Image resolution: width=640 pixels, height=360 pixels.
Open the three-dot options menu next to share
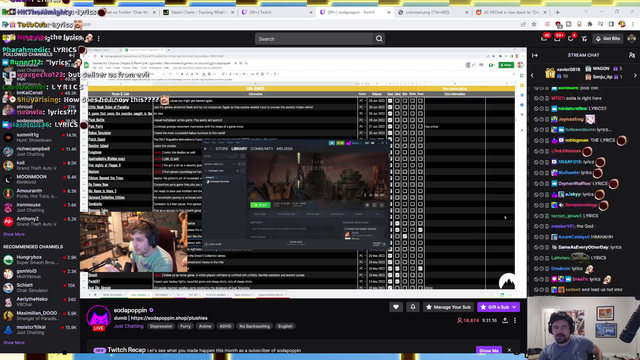point(515,320)
